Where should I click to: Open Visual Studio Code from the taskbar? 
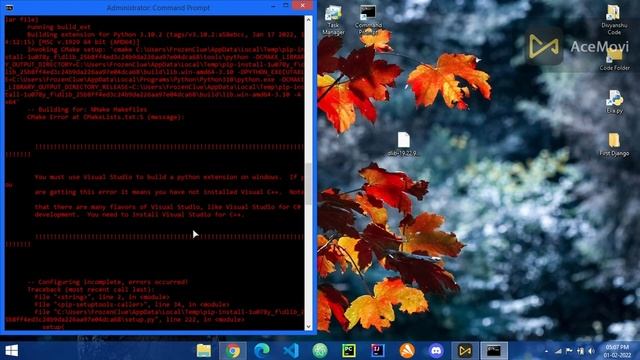coord(291,351)
